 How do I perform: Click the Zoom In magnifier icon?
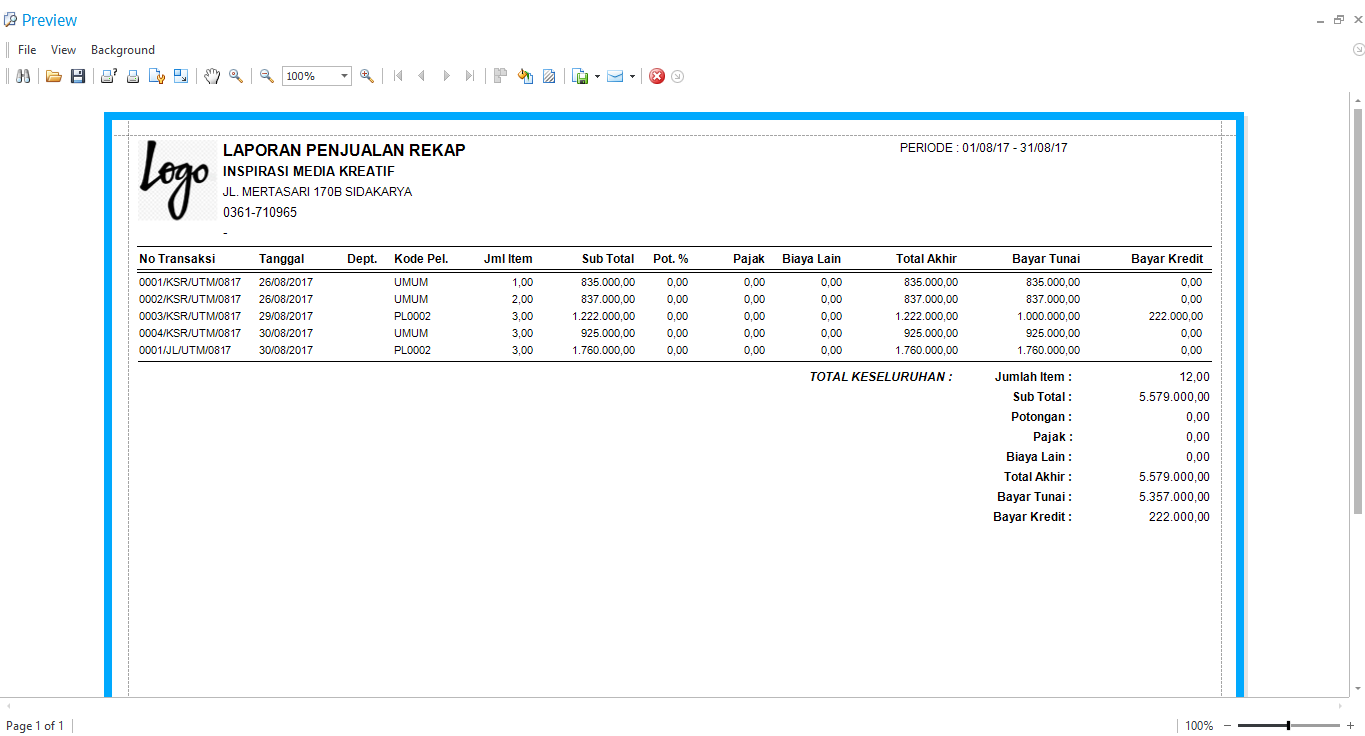coord(367,76)
